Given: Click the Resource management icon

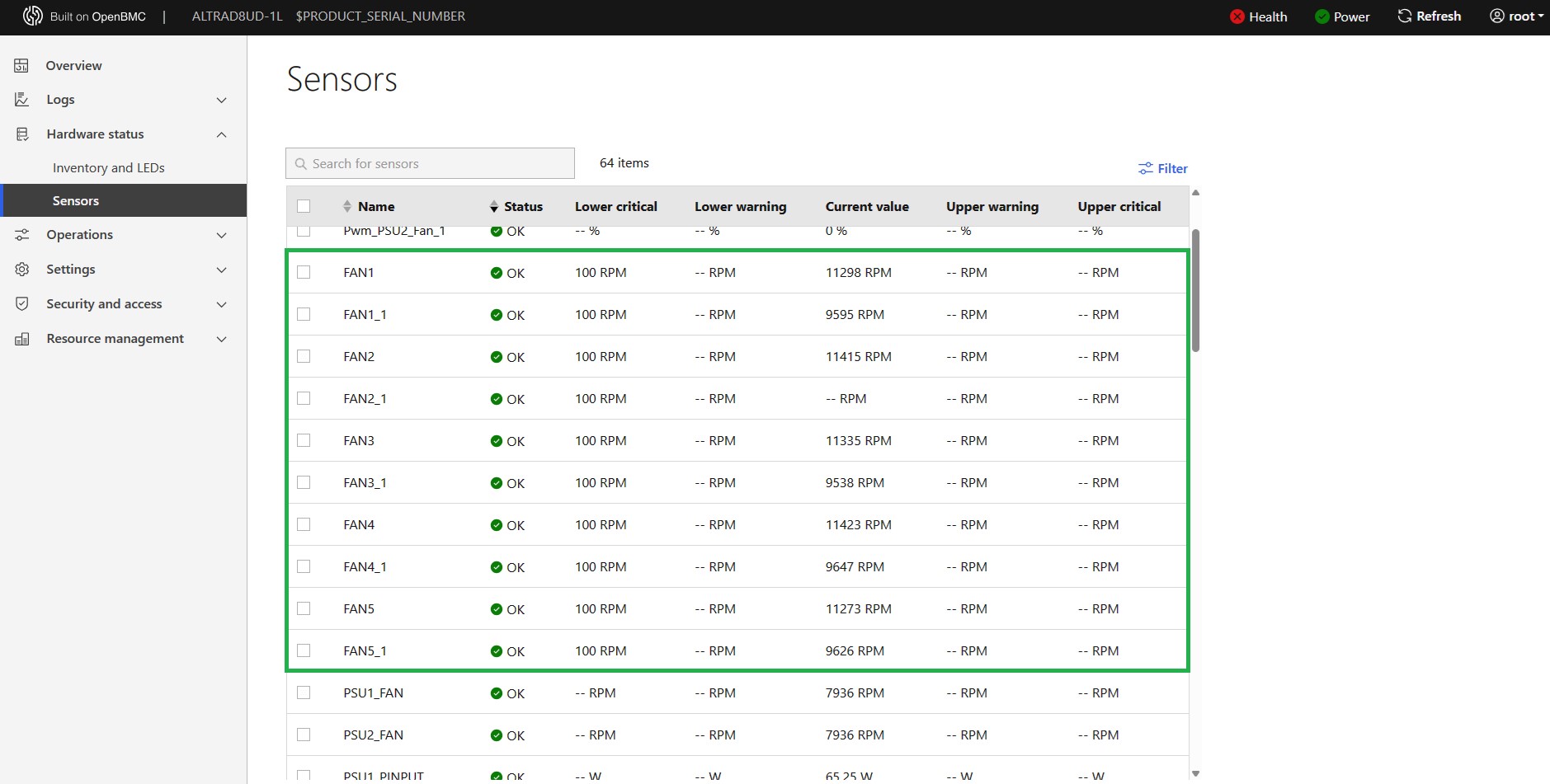Looking at the screenshot, I should coord(21,339).
